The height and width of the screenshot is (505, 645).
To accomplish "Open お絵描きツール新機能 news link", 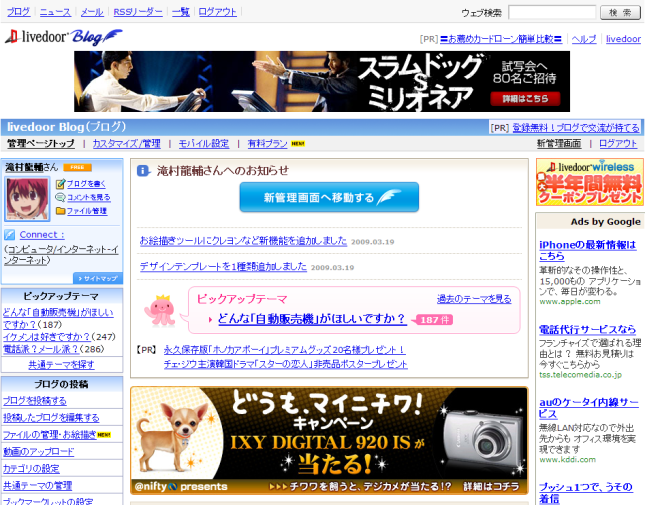I will click(x=243, y=241).
